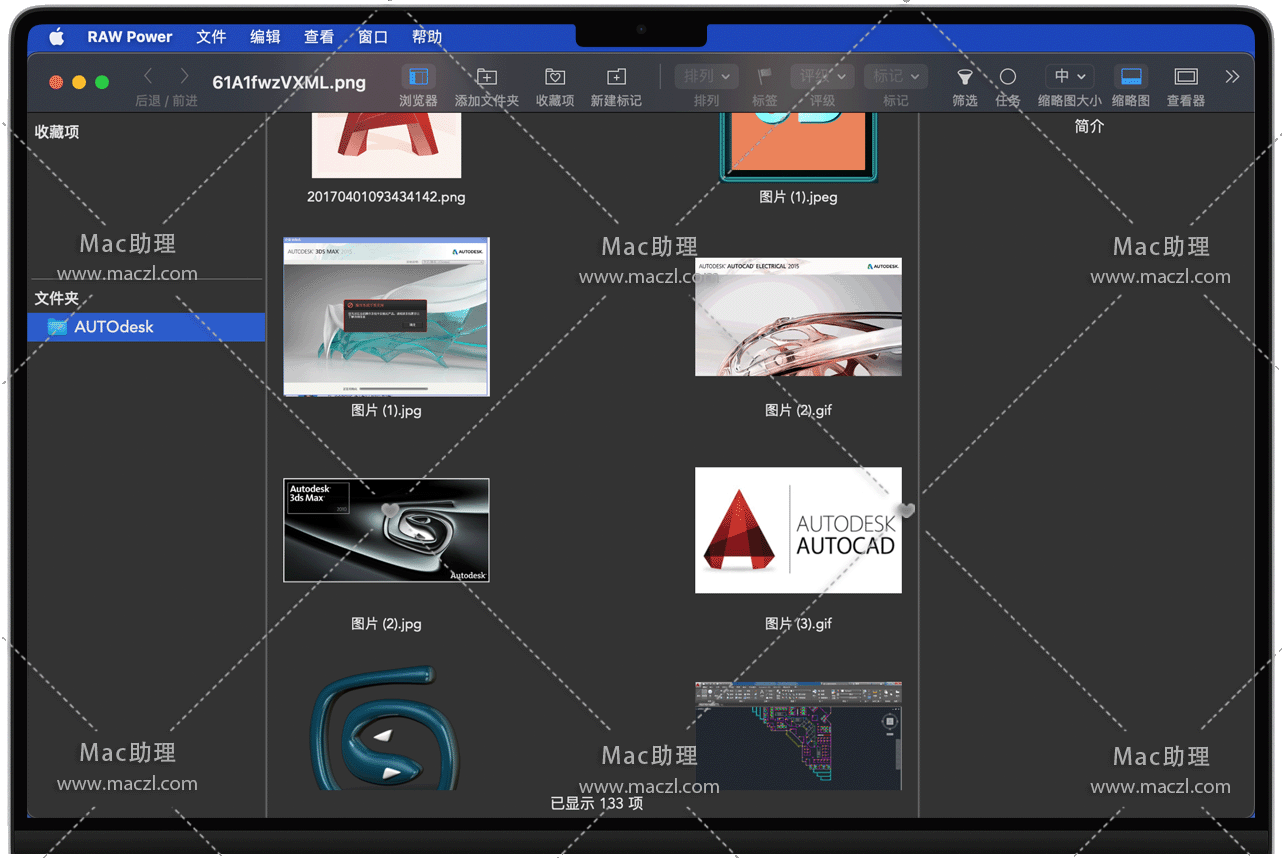
Task: Click the back navigation arrow
Action: click(x=148, y=76)
